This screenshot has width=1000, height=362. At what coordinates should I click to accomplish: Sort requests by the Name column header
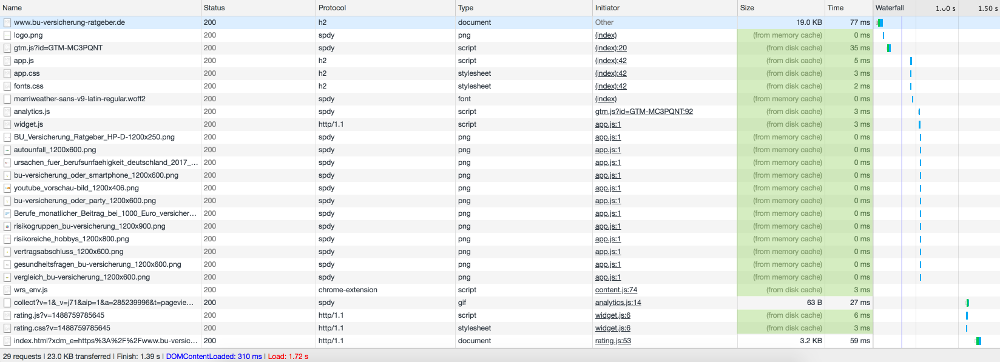click(x=100, y=8)
